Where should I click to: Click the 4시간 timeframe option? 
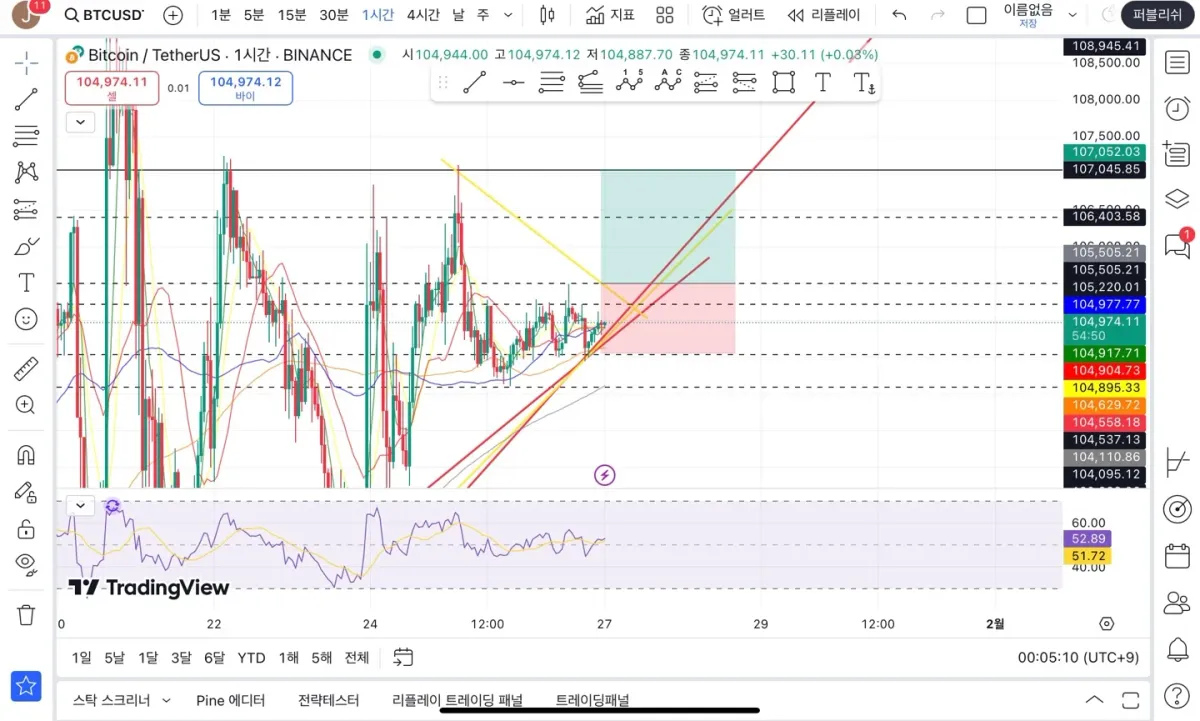coord(423,15)
